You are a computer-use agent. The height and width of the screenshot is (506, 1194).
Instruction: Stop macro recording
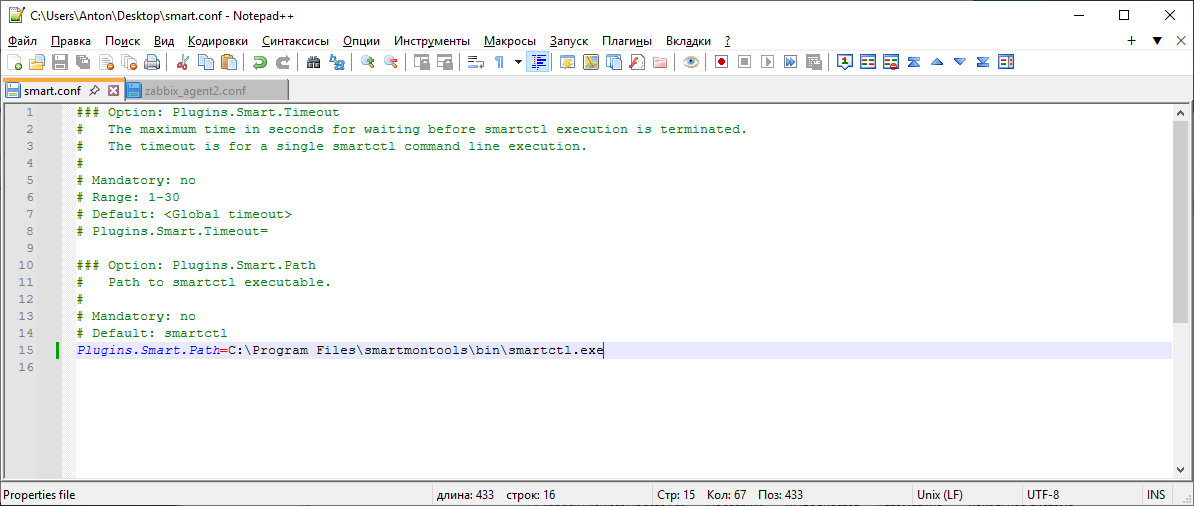(x=745, y=62)
